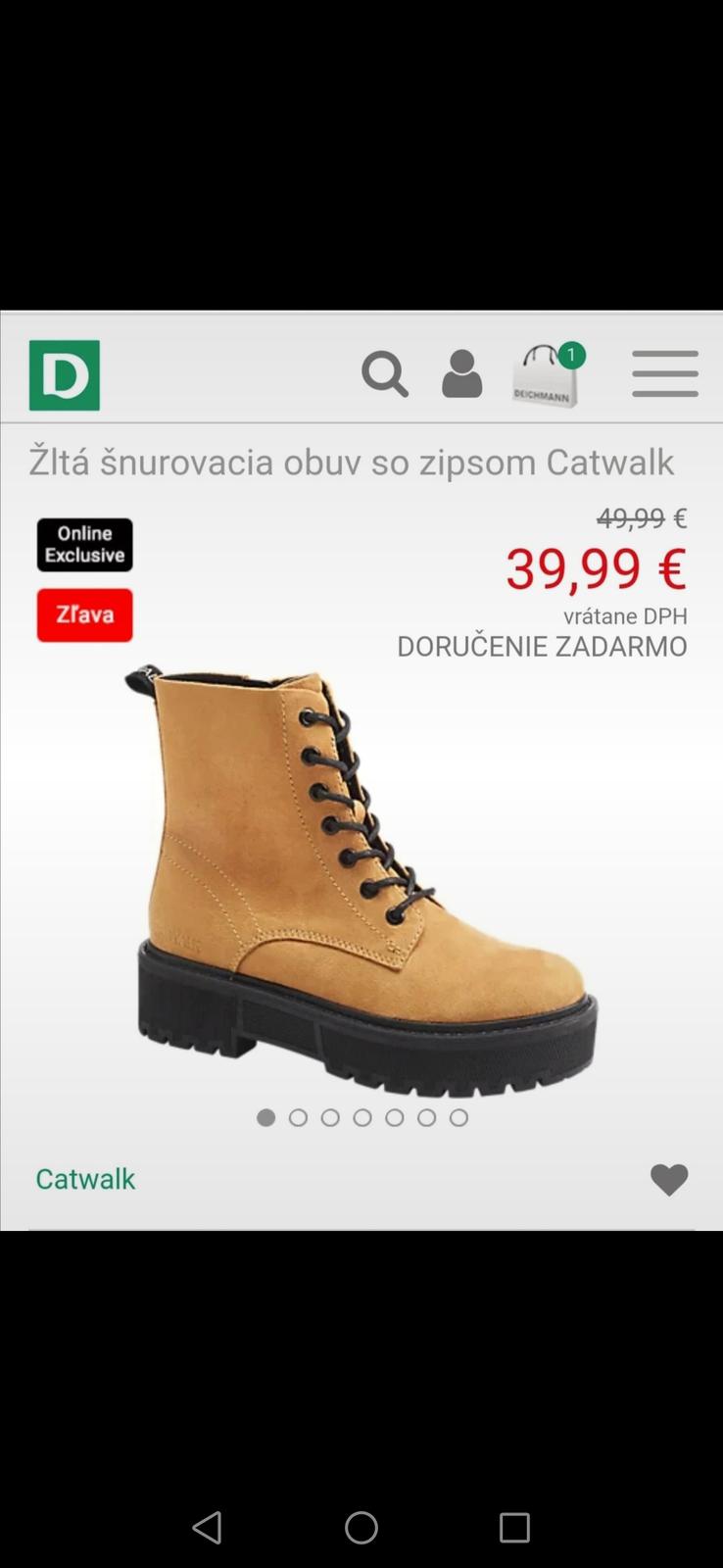The image size is (723, 1568).
Task: Click the 39,99 € sale price
Action: [597, 568]
